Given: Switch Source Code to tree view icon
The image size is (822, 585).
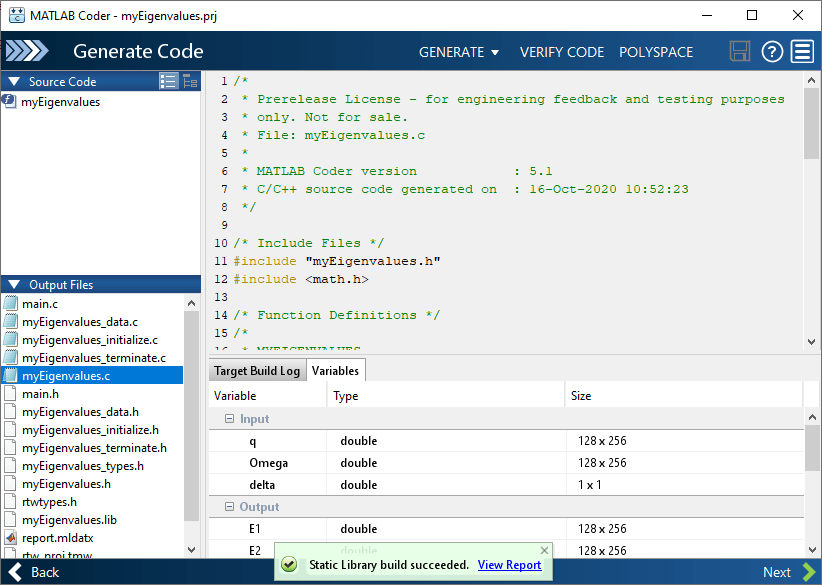Looking at the screenshot, I should tap(190, 81).
